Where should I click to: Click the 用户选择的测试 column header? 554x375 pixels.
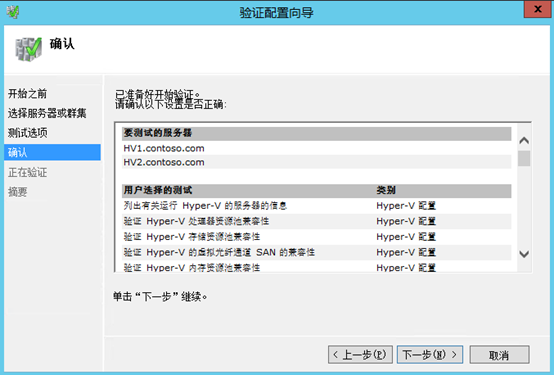(x=158, y=190)
